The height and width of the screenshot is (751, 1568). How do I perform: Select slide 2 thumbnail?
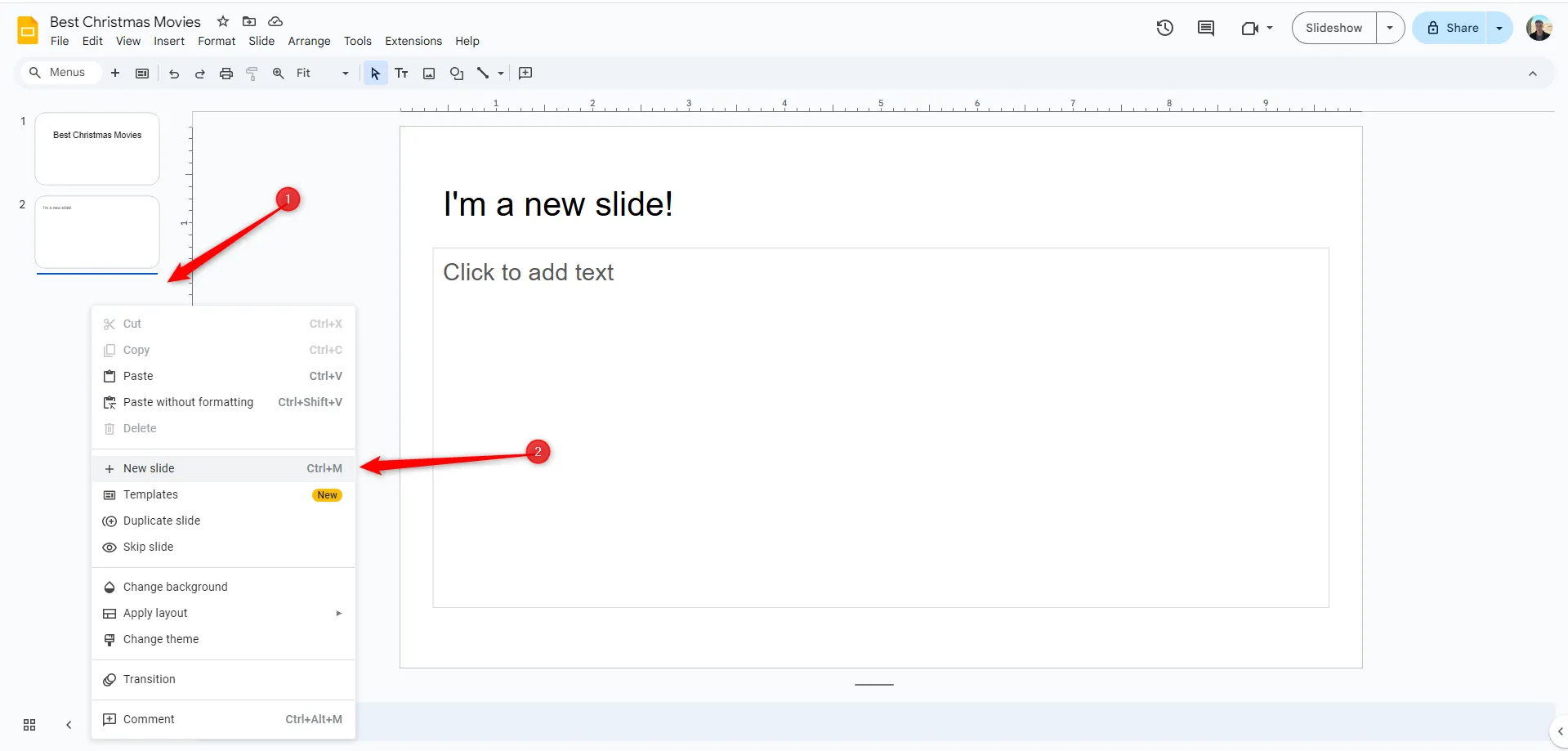(x=97, y=232)
